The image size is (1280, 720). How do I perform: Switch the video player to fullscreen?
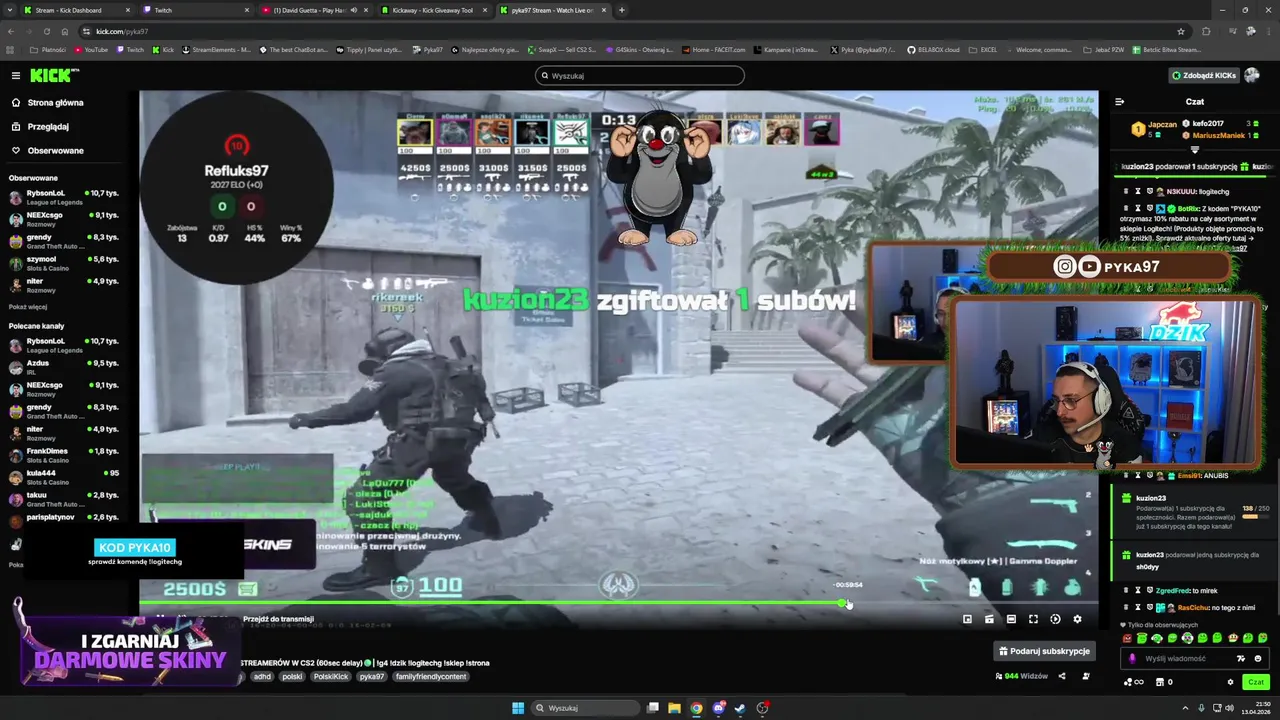click(x=1033, y=619)
